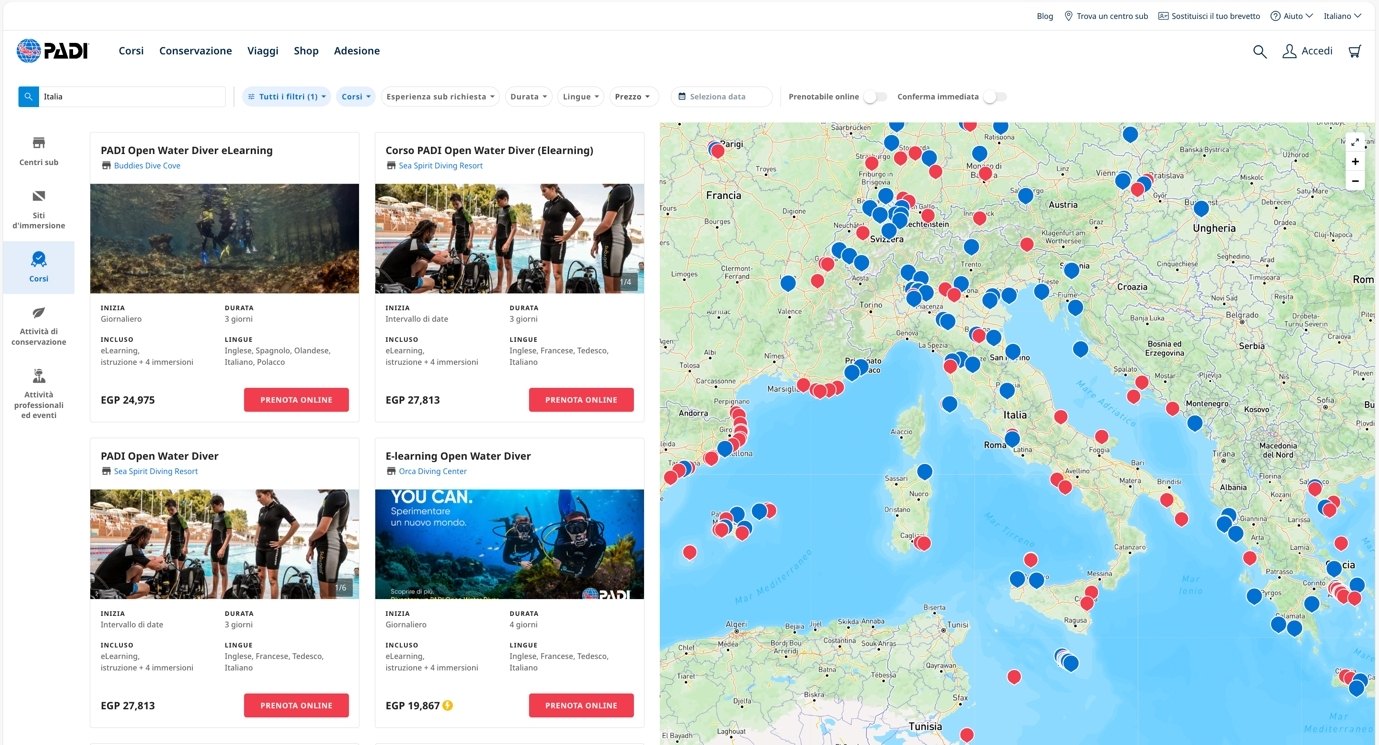
Task: Click the map fullscreen expand icon
Action: pos(1355,142)
